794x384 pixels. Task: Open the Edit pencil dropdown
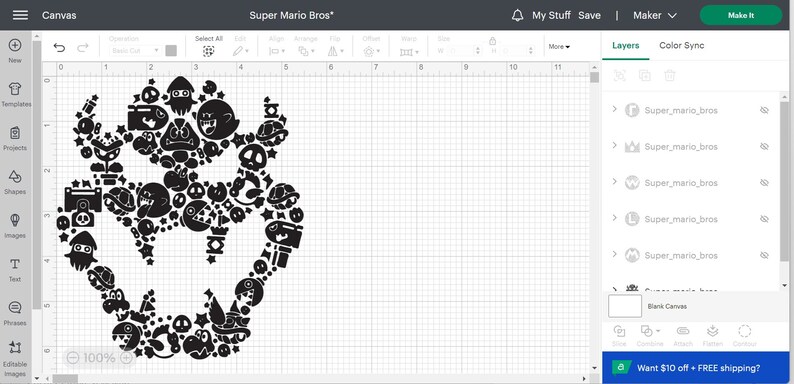pyautogui.click(x=241, y=51)
